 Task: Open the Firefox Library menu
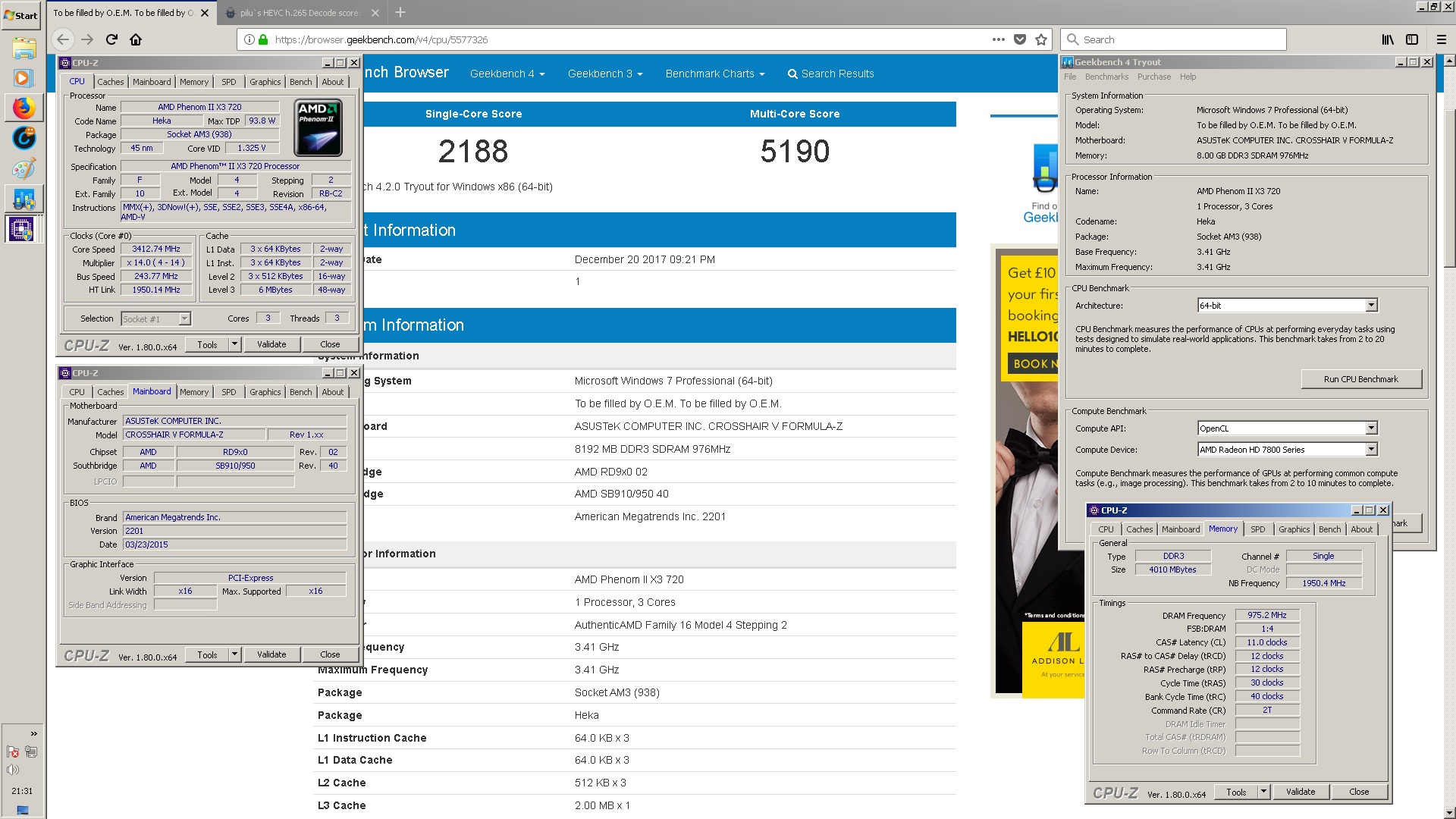(1388, 39)
